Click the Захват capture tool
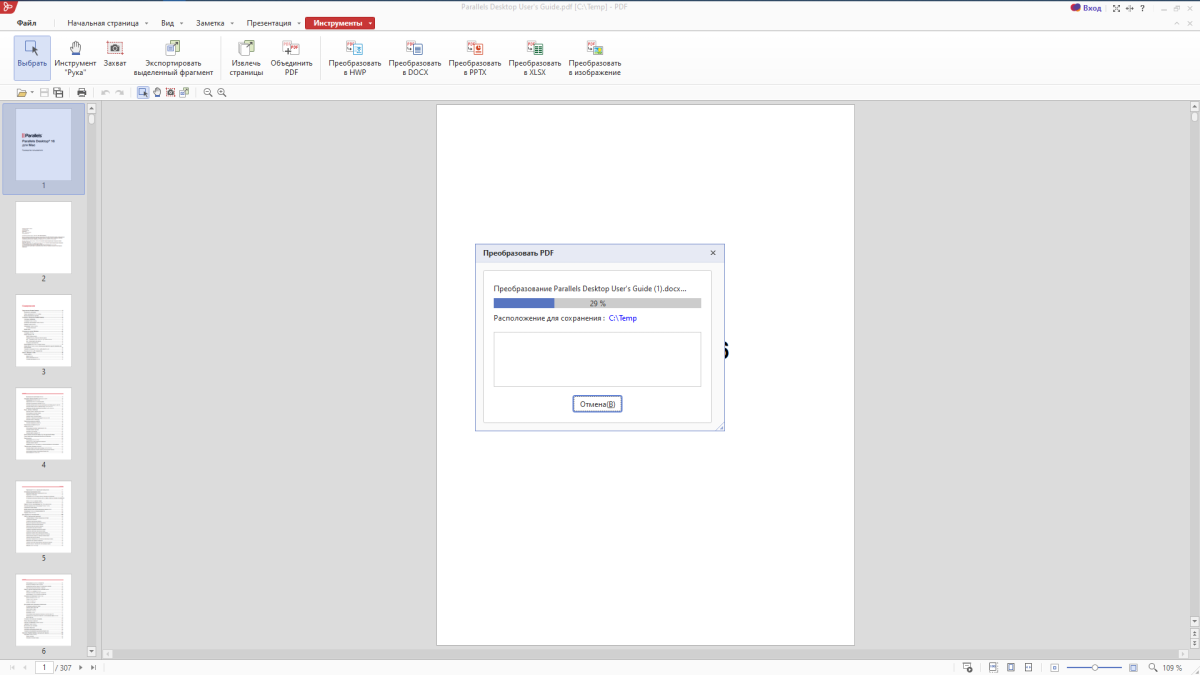The width and height of the screenshot is (1200, 675). (115, 56)
